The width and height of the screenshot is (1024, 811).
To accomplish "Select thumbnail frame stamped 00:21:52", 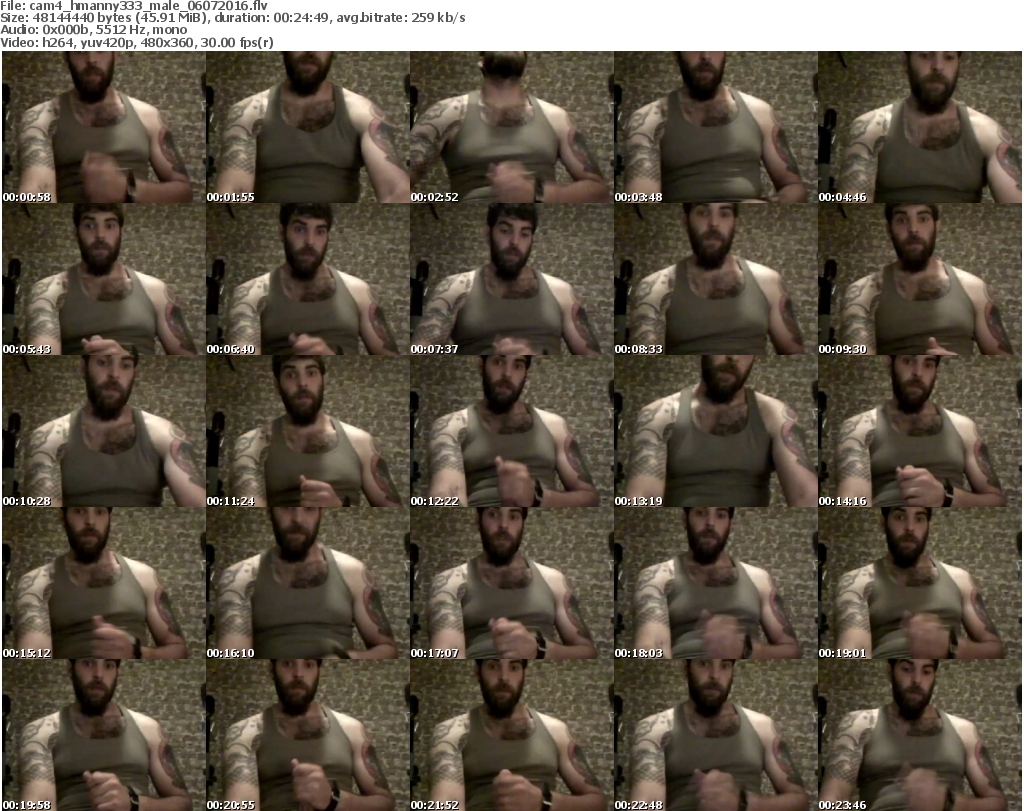I will 511,735.
